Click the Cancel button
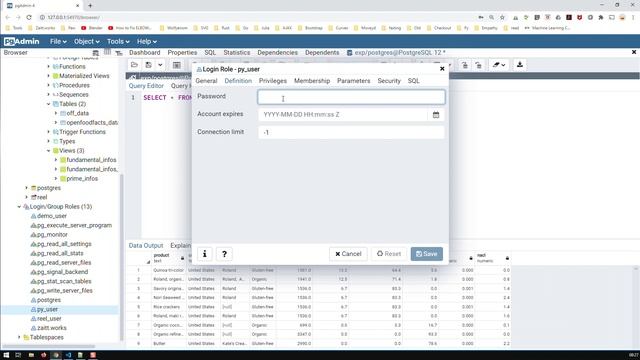The image size is (640, 360). (x=348, y=254)
